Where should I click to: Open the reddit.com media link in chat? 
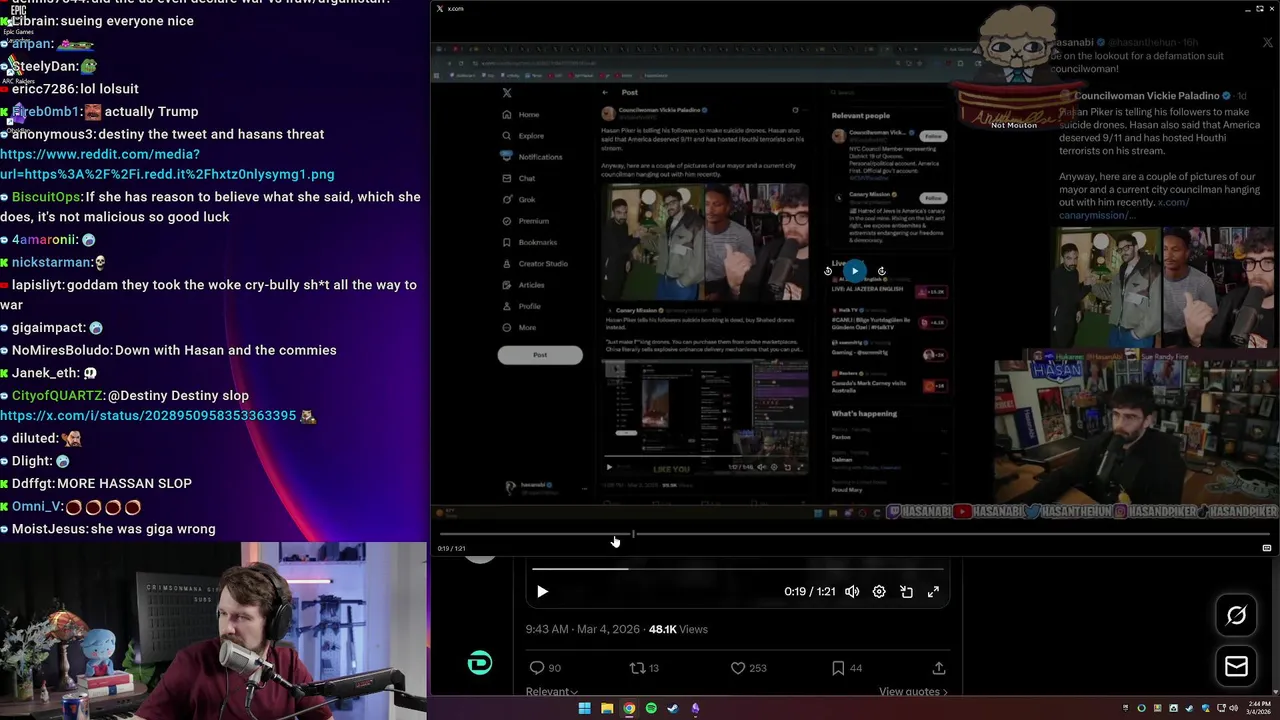pos(167,164)
